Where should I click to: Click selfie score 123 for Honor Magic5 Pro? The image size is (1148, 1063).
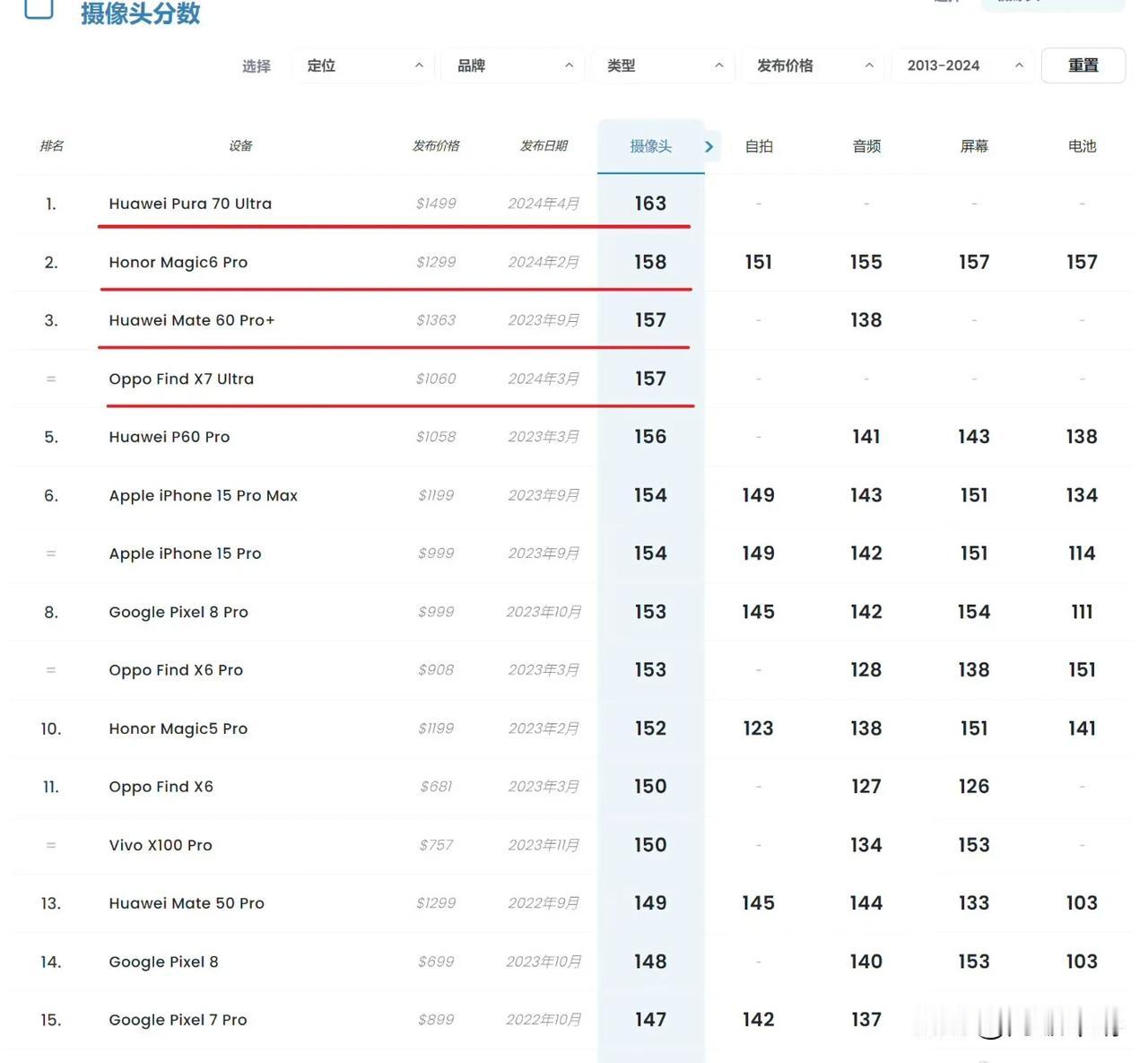point(759,728)
